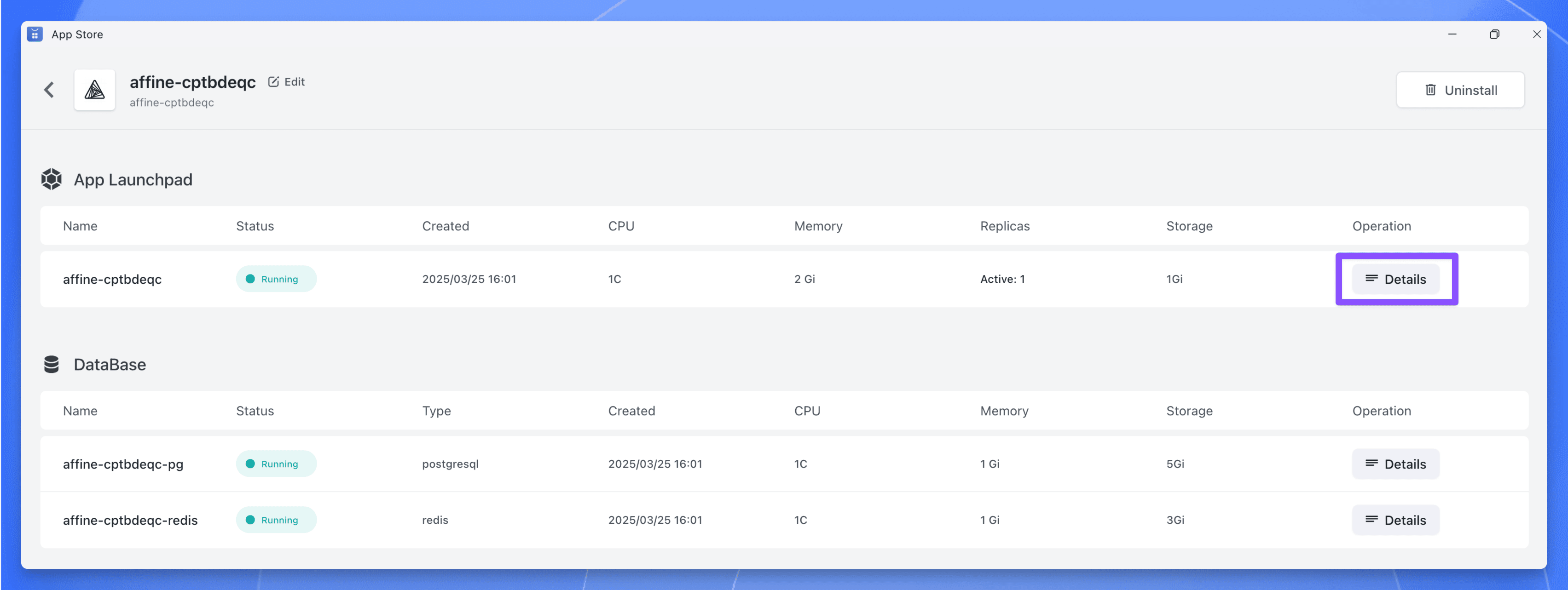Click the affine-cptbdeqc app logo
This screenshot has height=590, width=1568.
(x=94, y=89)
